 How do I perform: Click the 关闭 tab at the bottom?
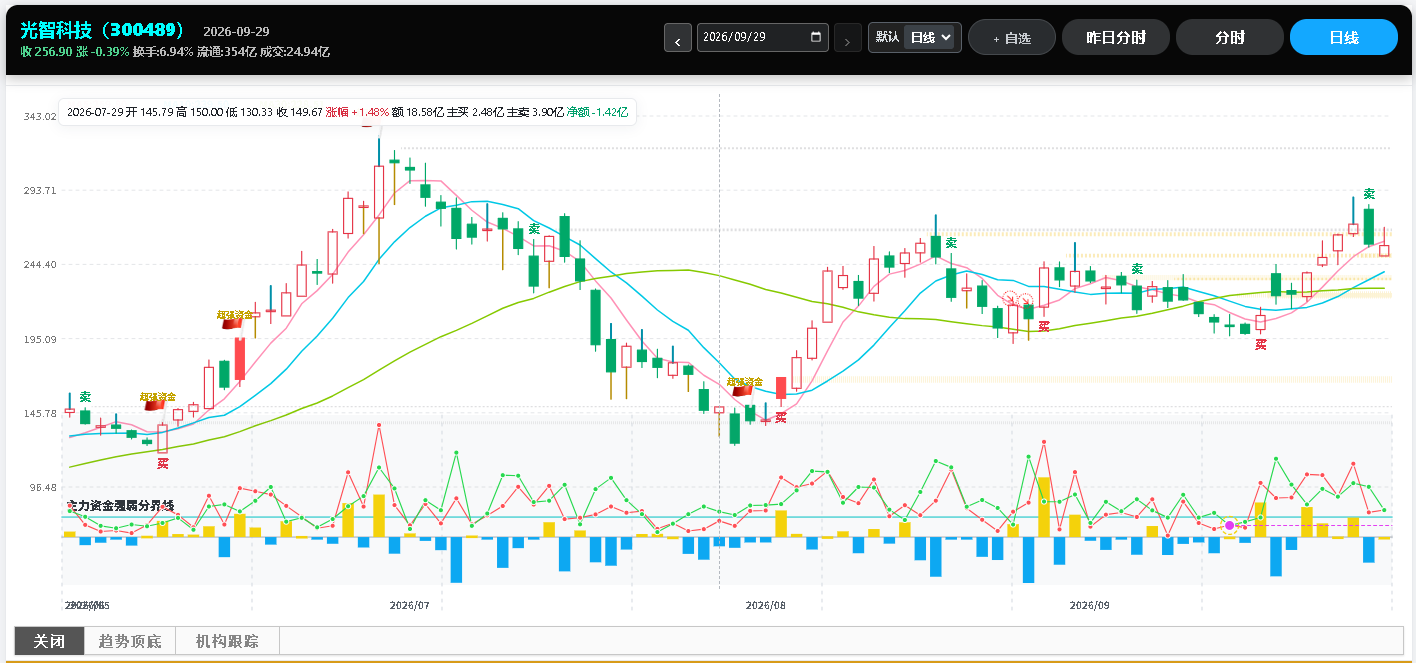pos(49,641)
